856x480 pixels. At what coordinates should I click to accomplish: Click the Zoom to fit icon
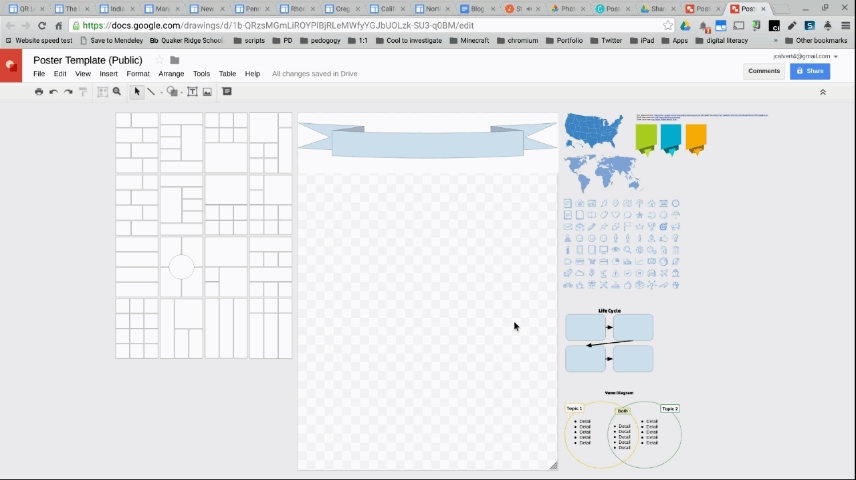(102, 92)
